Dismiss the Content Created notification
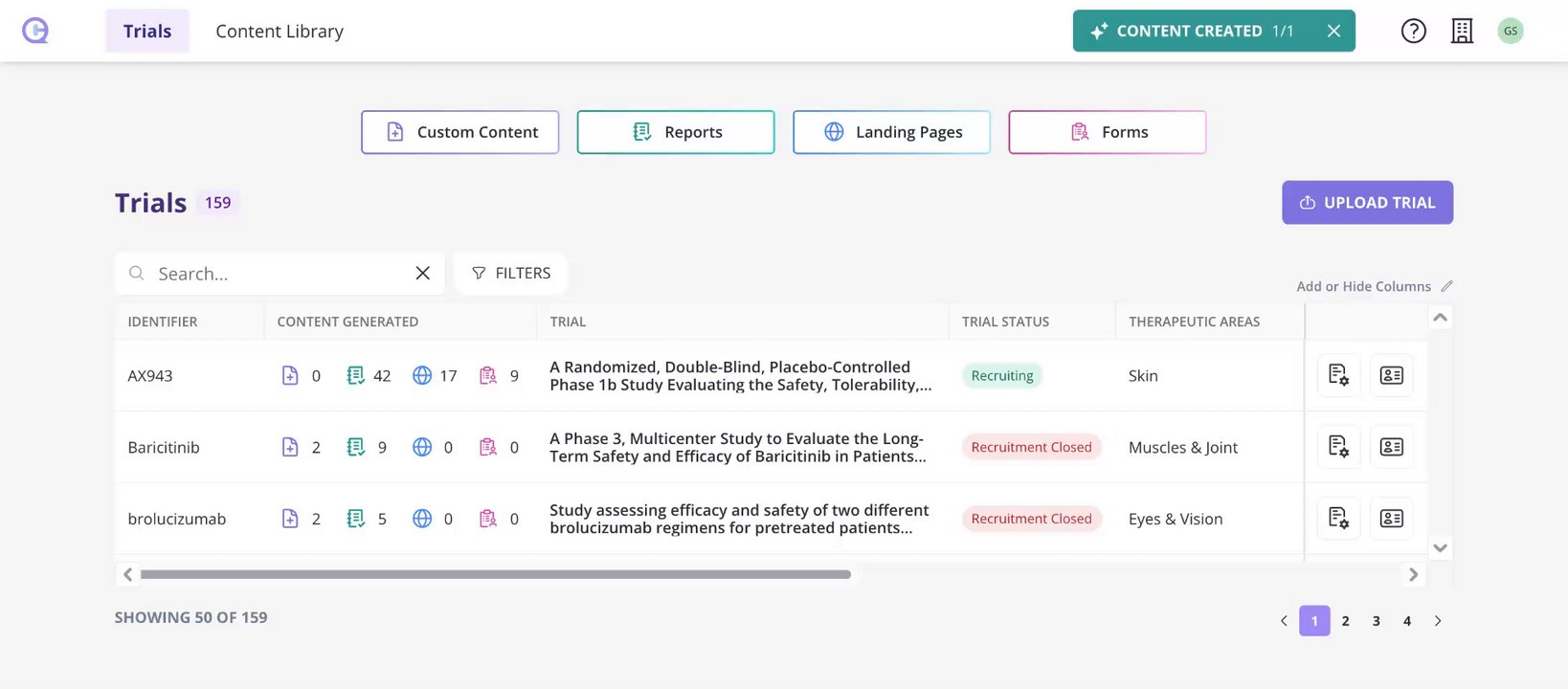The height and width of the screenshot is (689, 1568). coord(1333,31)
